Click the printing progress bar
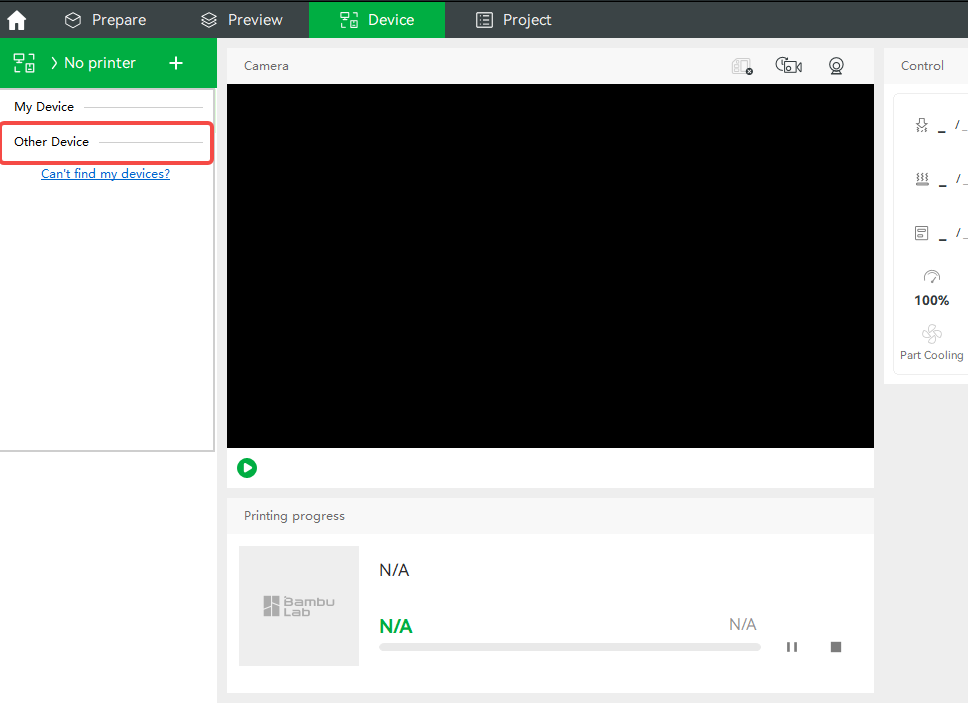Viewport: 968px width, 703px height. click(570, 647)
